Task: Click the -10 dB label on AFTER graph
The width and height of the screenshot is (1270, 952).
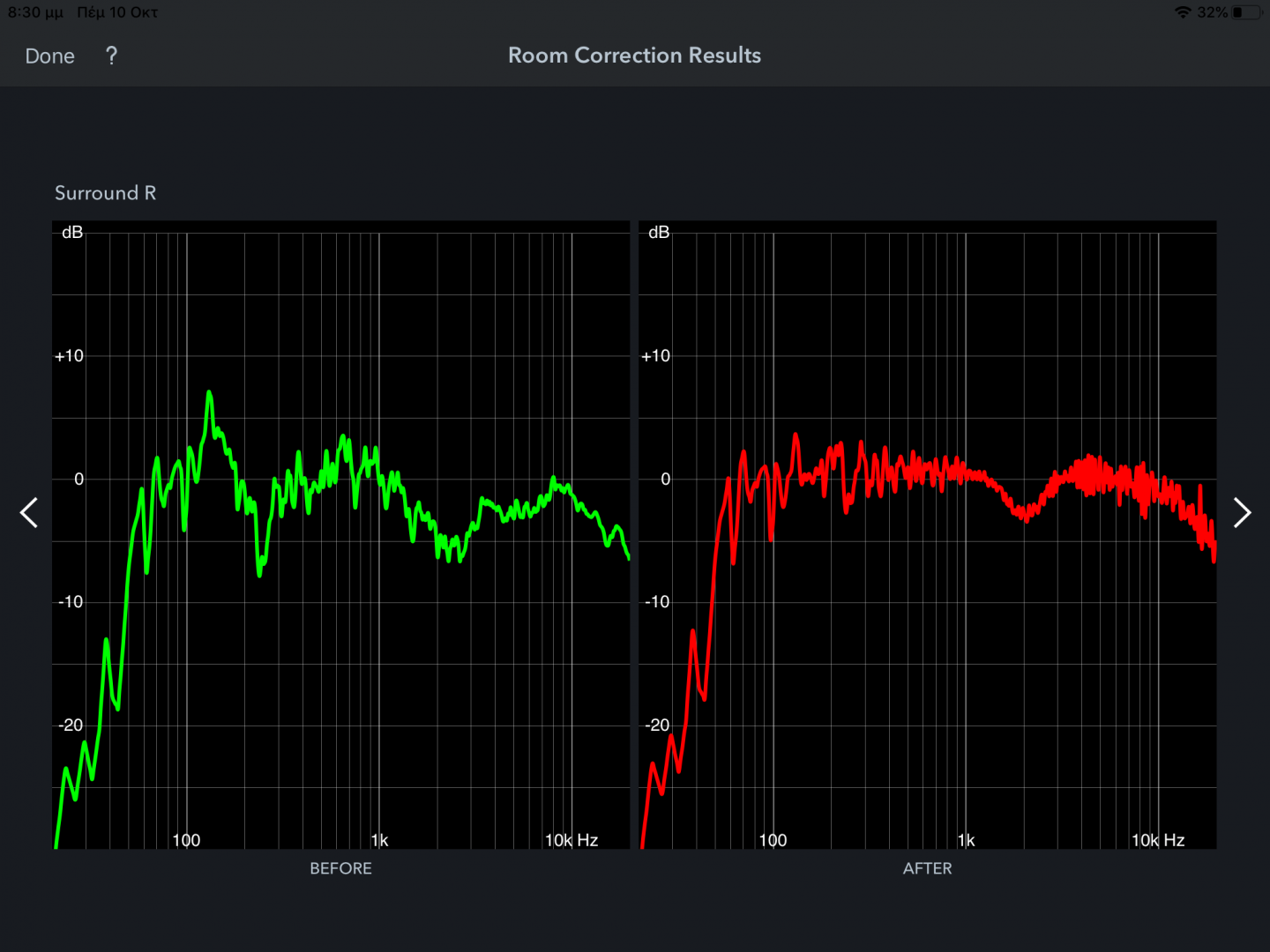Action: (x=657, y=602)
